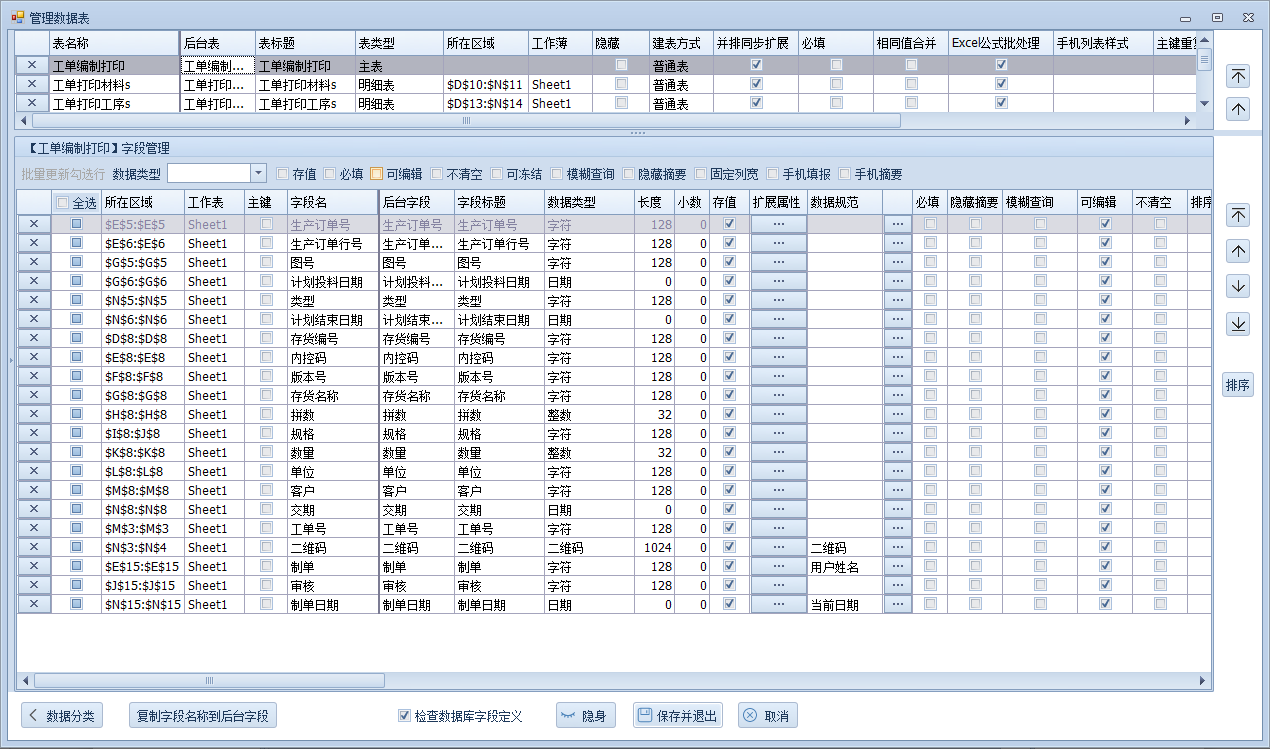The height and width of the screenshot is (749, 1270).
Task: Enable the 模糊查询 batch option checkbox
Action: point(557,174)
